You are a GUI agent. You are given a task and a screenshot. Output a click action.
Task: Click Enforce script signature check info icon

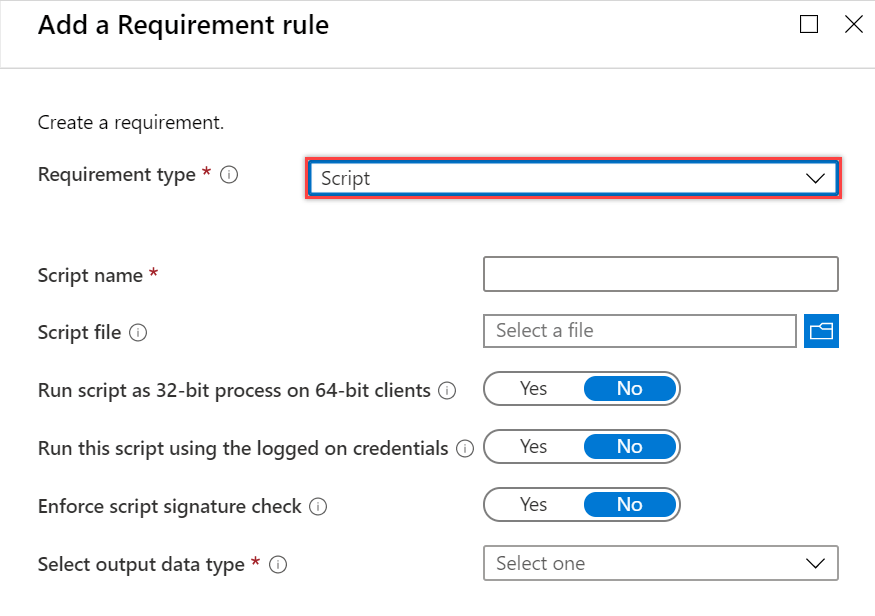[x=318, y=507]
